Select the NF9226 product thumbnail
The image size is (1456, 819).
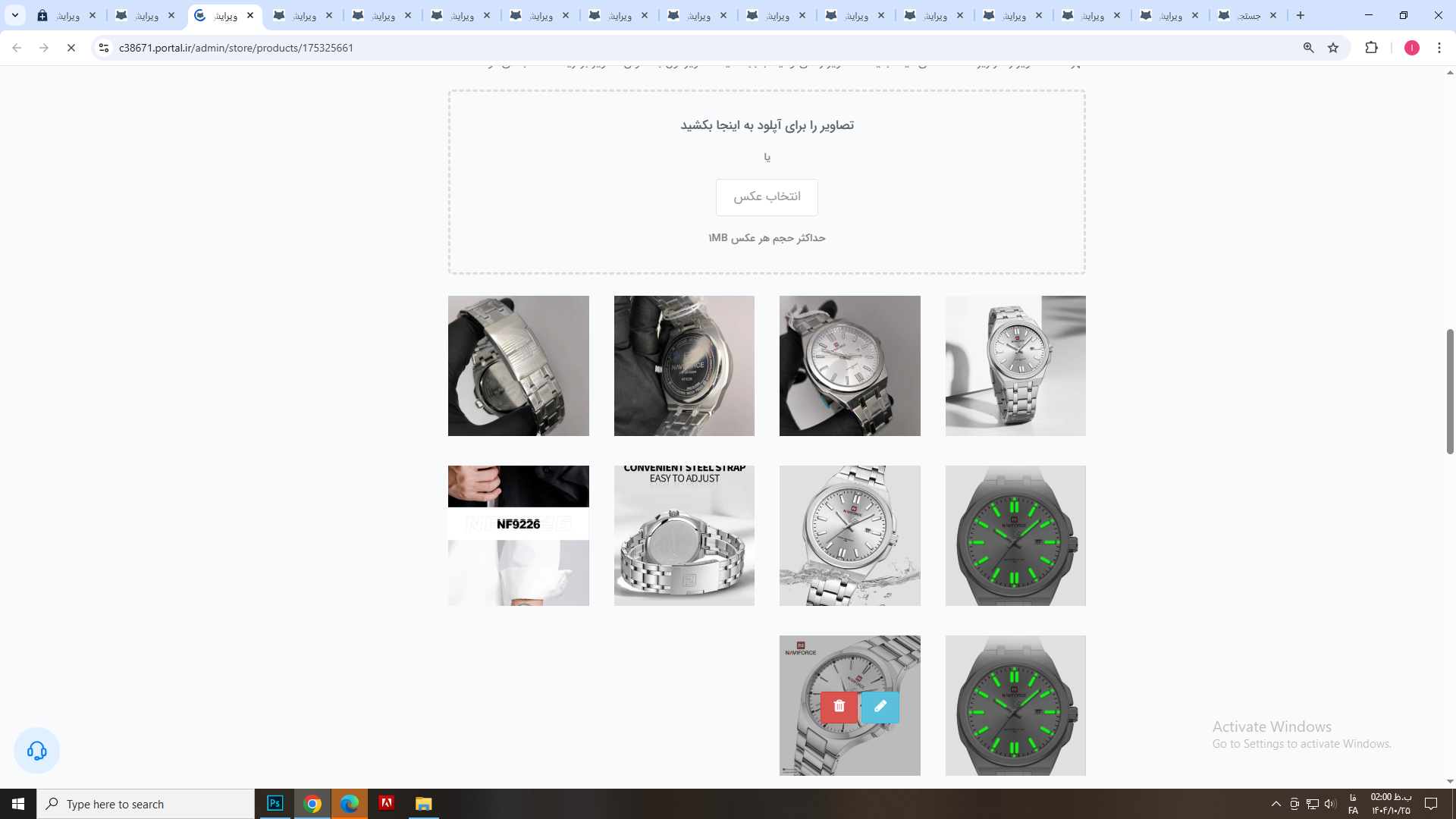tap(518, 535)
